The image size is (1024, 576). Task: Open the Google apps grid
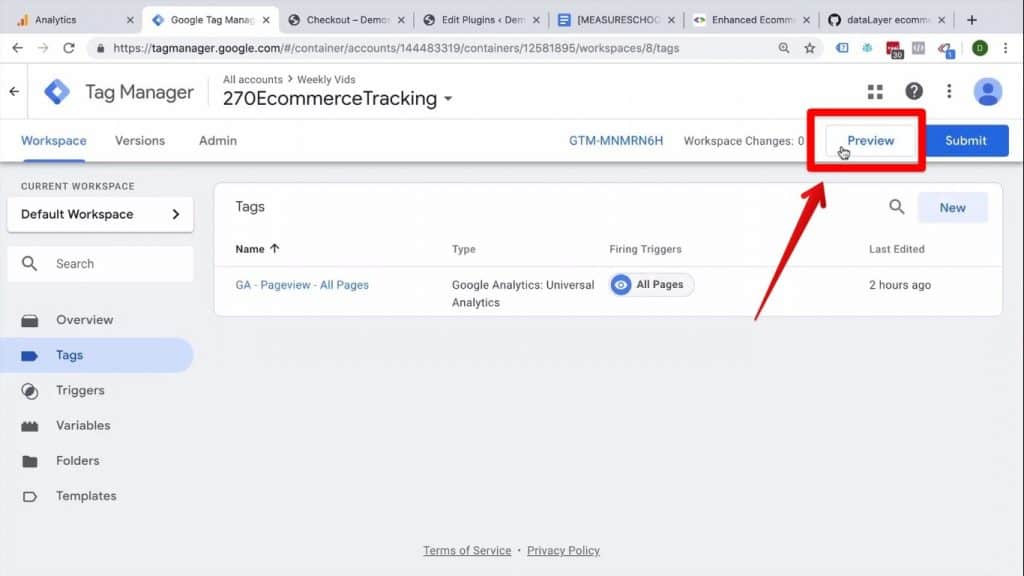point(875,91)
